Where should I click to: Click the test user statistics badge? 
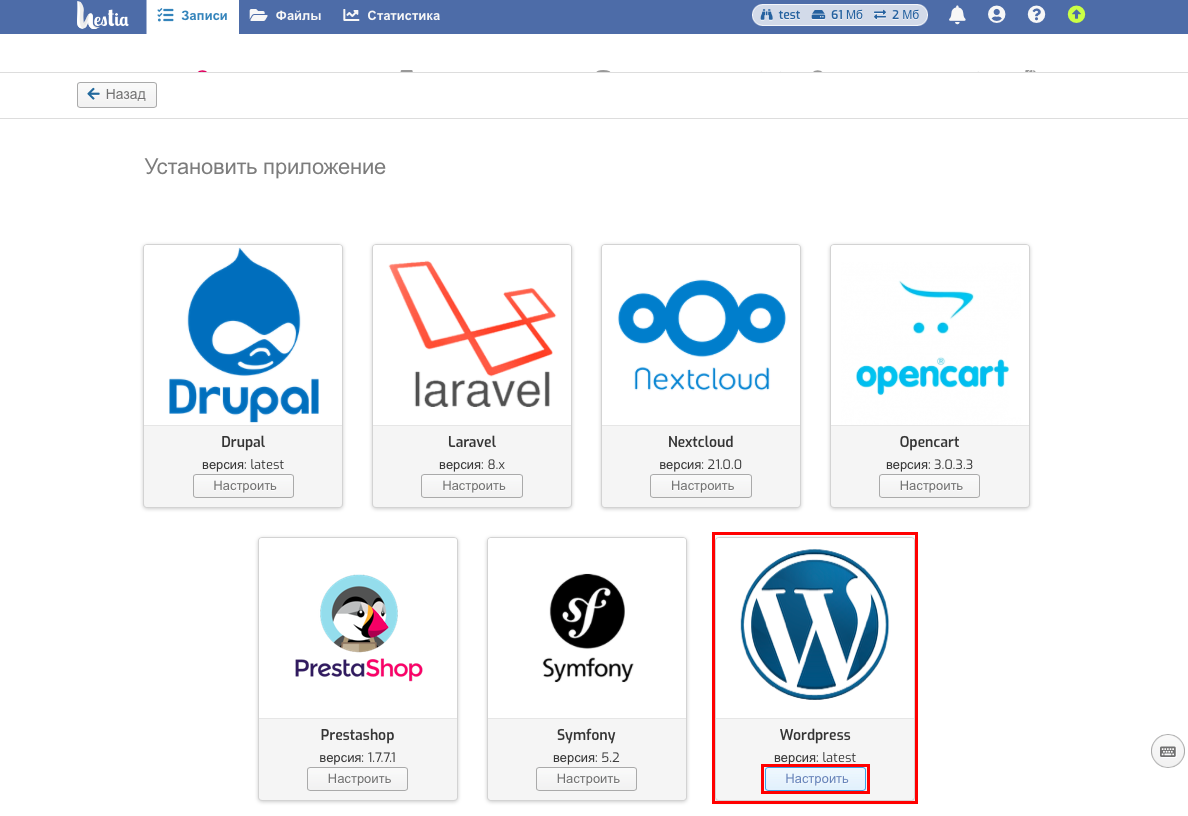(x=839, y=14)
